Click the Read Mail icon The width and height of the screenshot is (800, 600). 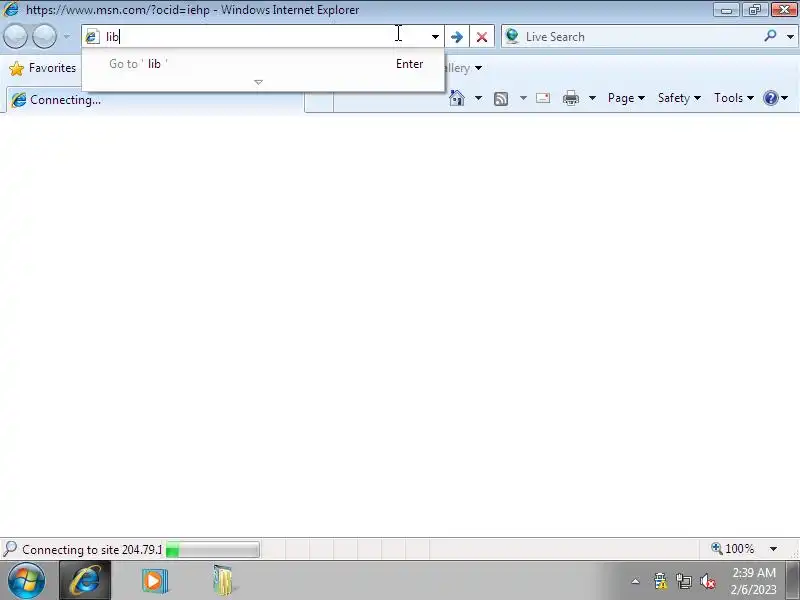(543, 98)
